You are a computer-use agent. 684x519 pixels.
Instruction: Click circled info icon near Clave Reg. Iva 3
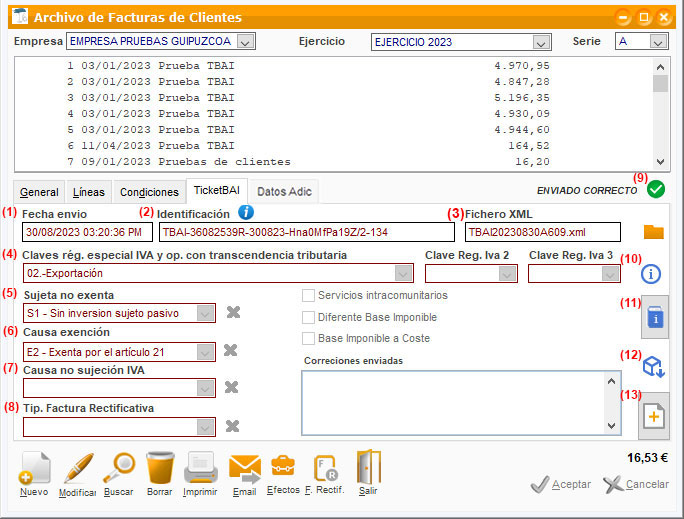coord(651,274)
